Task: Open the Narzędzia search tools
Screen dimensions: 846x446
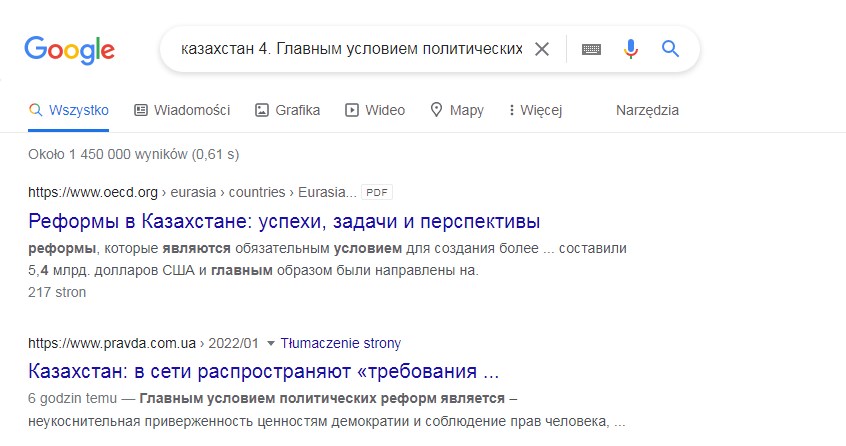Action: pyautogui.click(x=647, y=110)
